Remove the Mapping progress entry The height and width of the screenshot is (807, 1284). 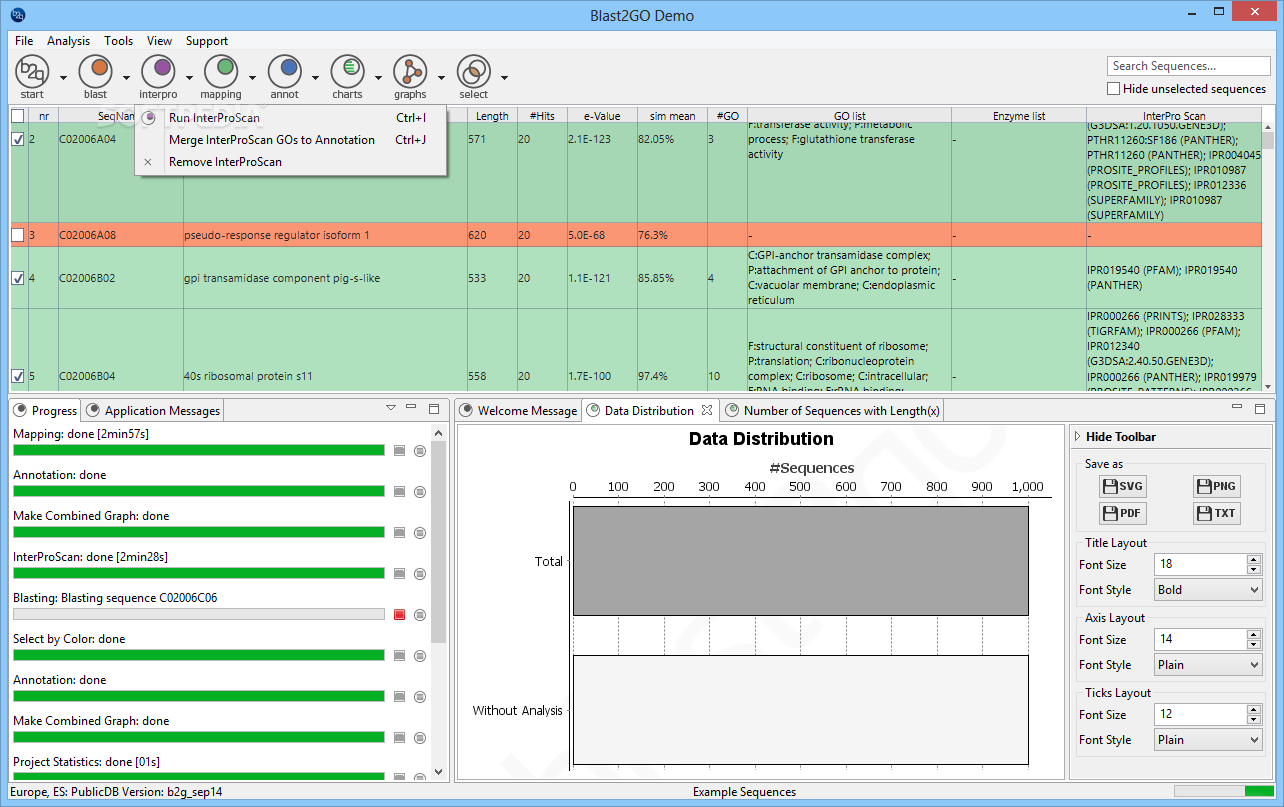(420, 450)
